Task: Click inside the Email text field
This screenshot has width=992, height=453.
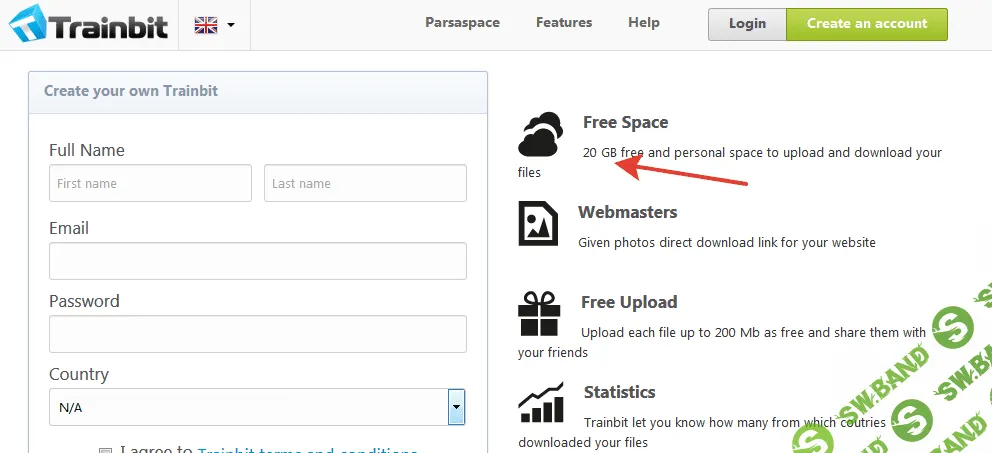Action: tap(257, 261)
